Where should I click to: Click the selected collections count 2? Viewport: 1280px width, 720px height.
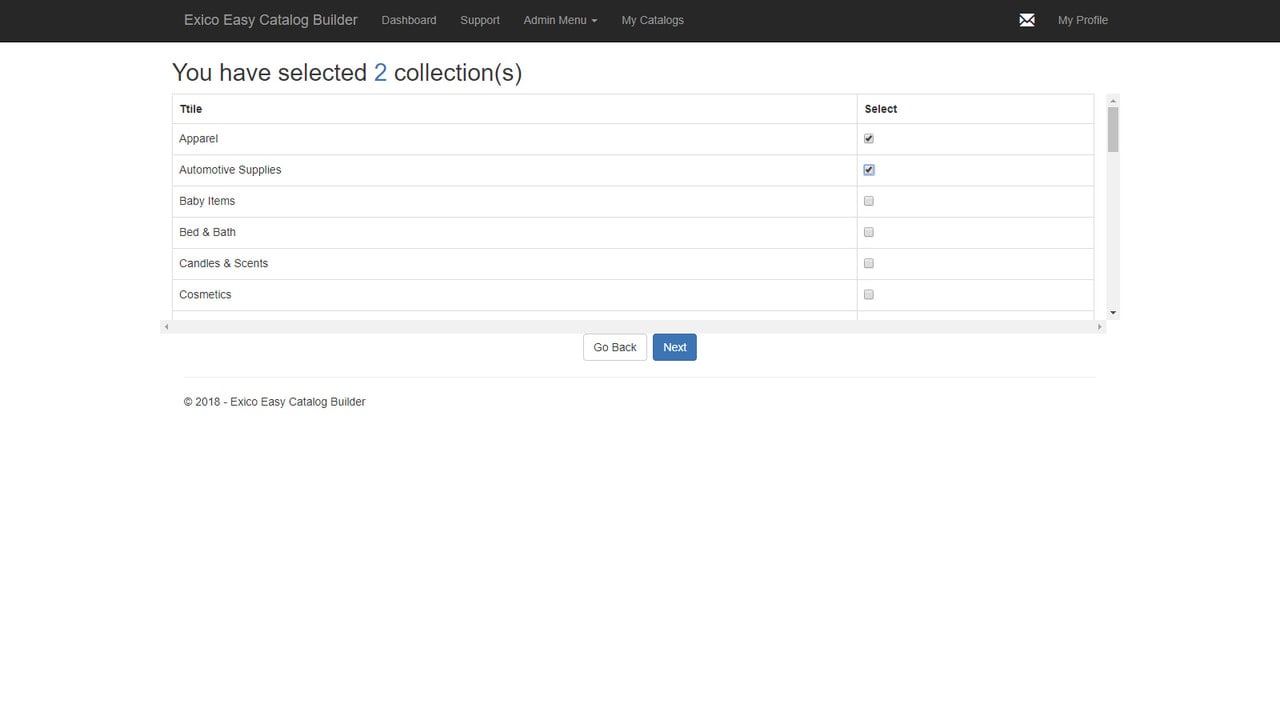pyautogui.click(x=380, y=73)
